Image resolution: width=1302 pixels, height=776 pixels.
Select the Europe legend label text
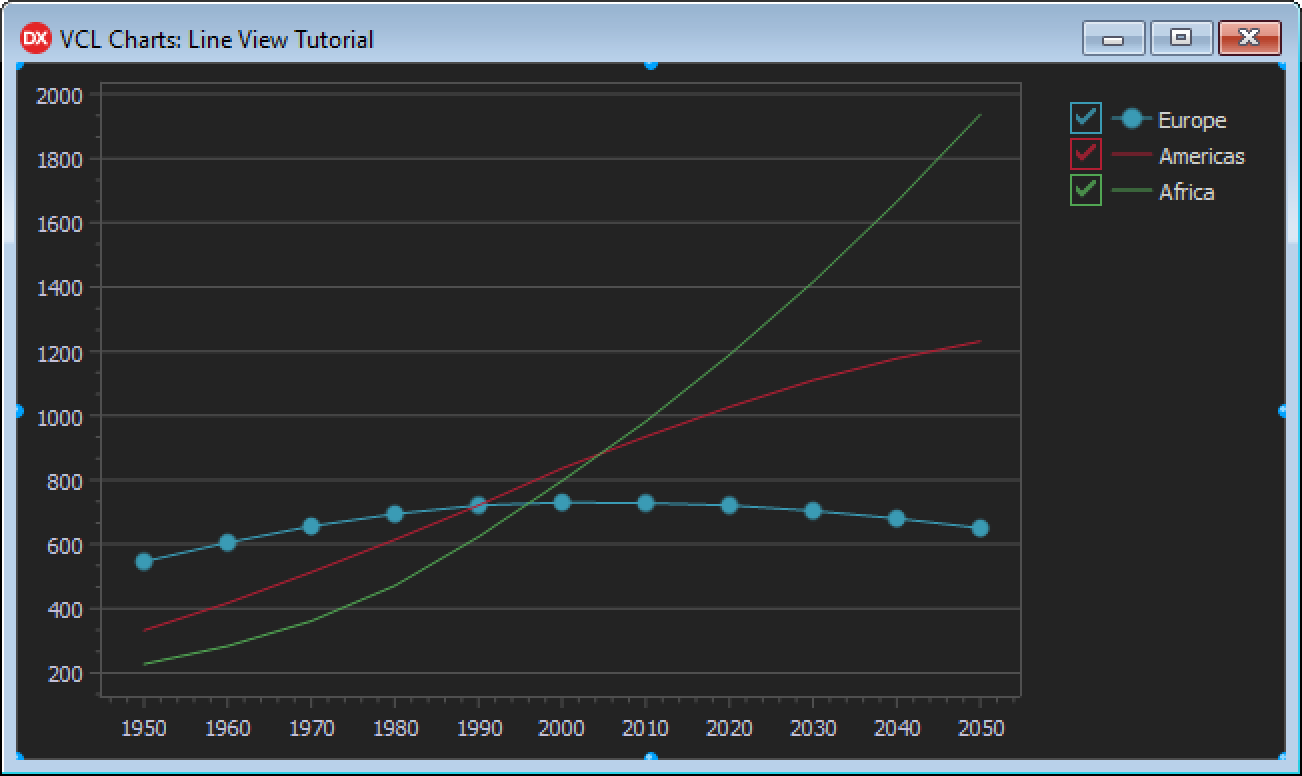pyautogui.click(x=1192, y=120)
